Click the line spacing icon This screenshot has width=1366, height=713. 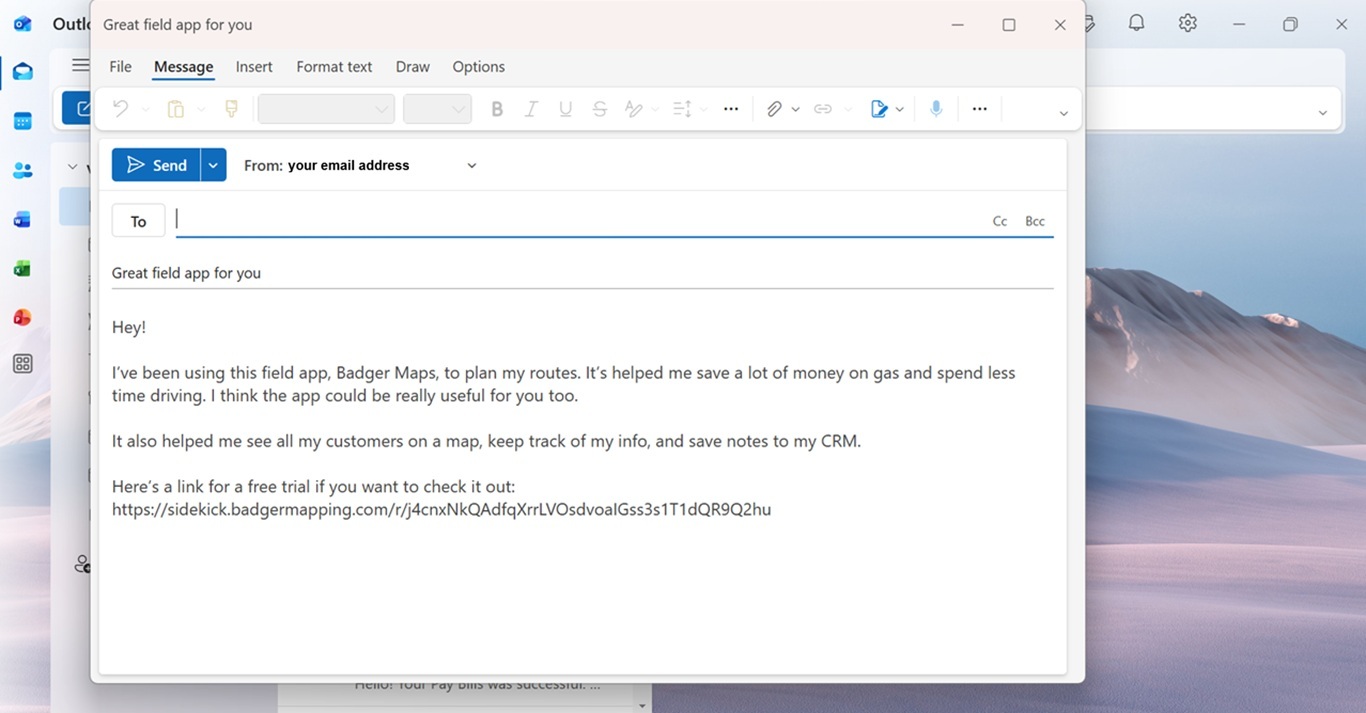coord(682,109)
